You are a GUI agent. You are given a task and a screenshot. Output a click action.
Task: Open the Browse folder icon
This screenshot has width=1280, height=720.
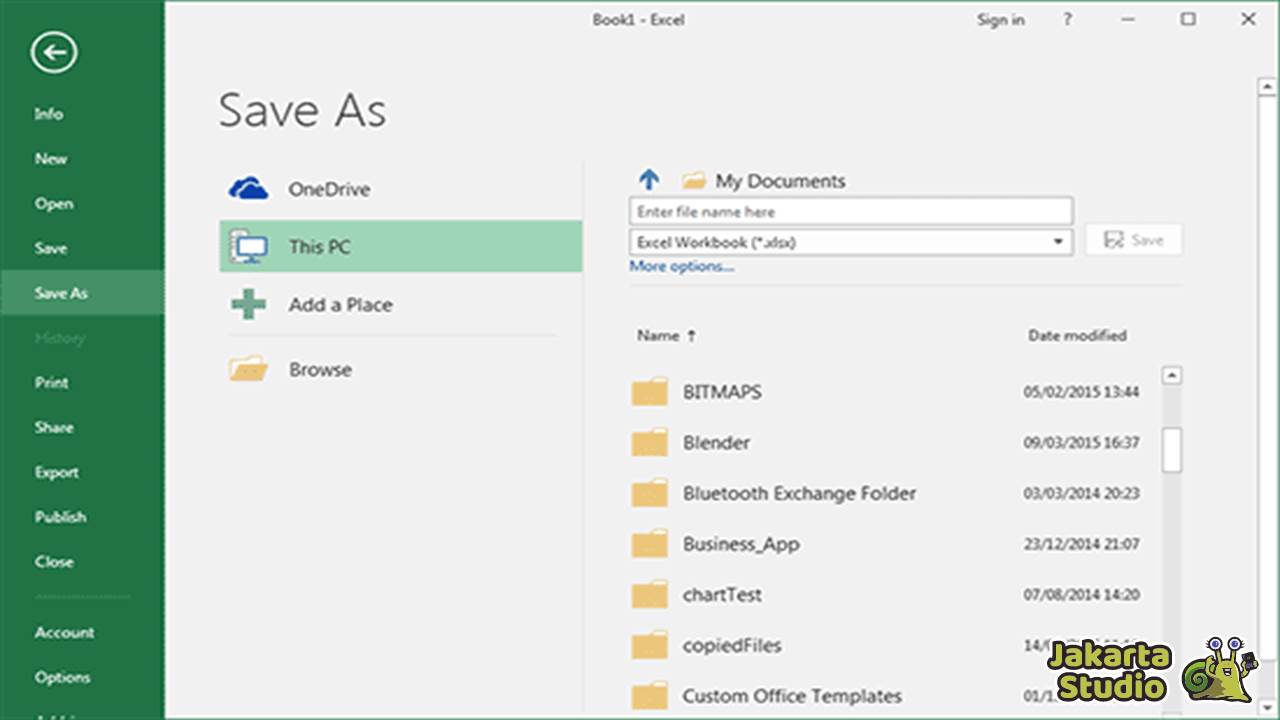(247, 368)
